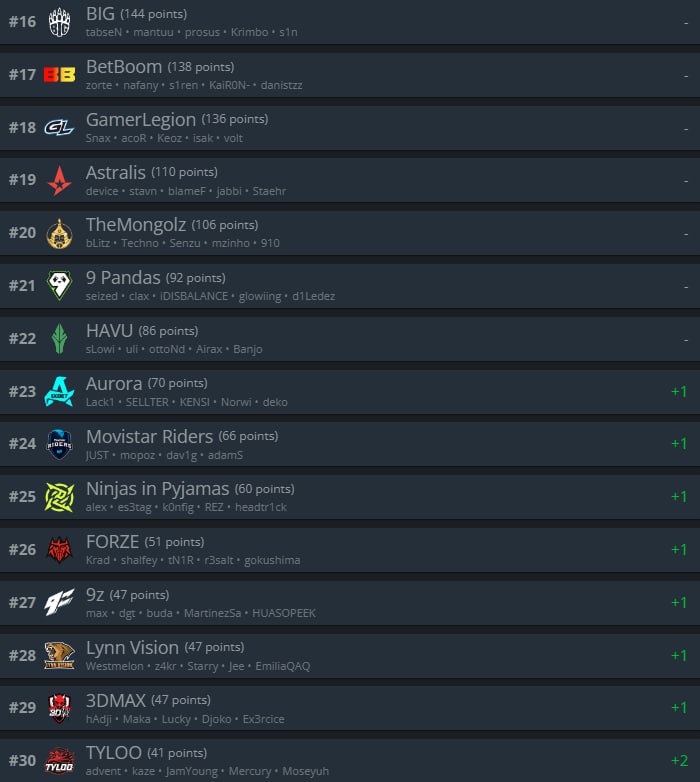Click the +2 rank change for TYLOO

[x=680, y=761]
